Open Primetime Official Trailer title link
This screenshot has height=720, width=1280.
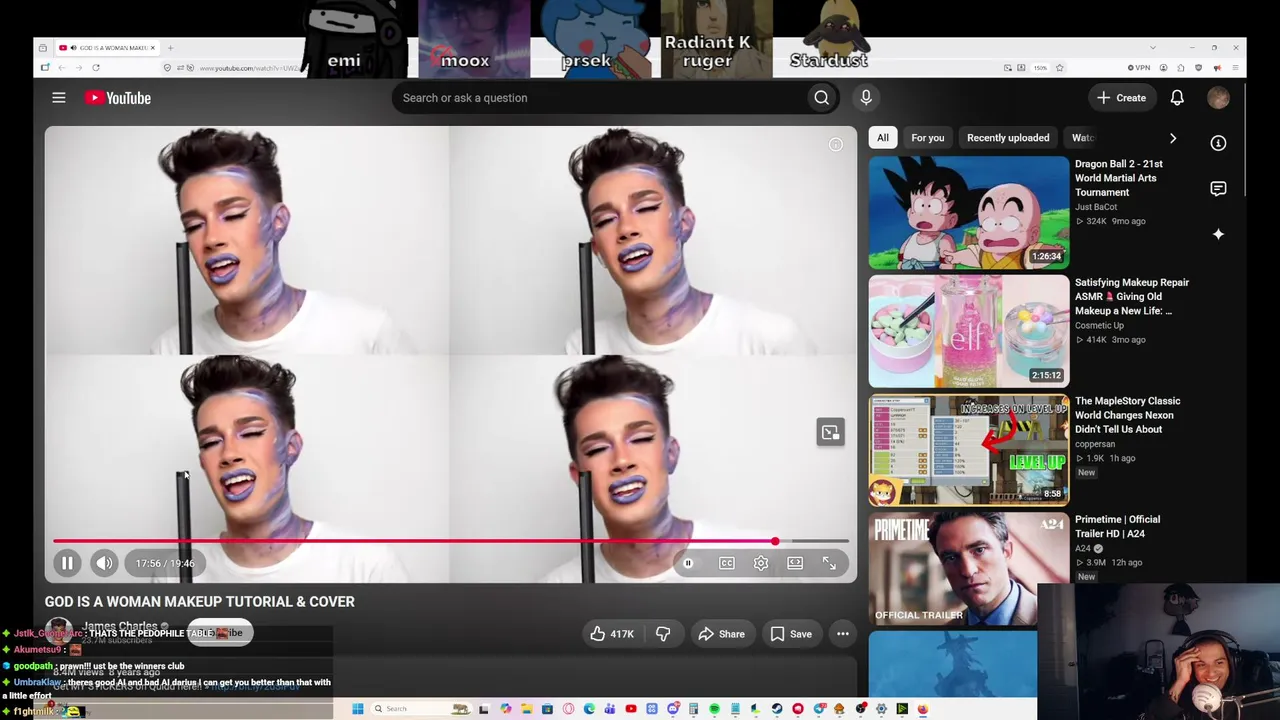click(x=1117, y=526)
